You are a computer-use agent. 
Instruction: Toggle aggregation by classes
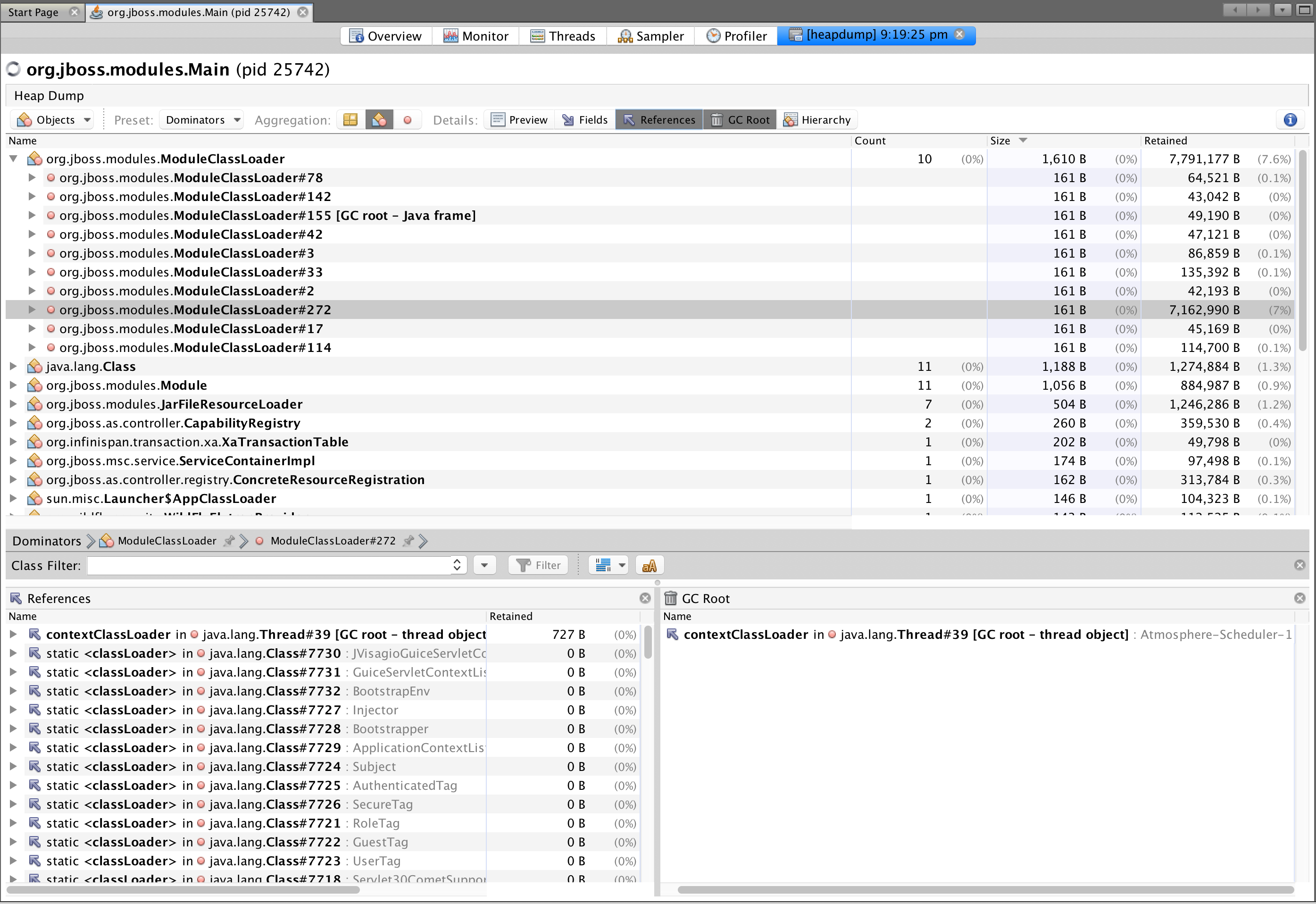point(379,119)
